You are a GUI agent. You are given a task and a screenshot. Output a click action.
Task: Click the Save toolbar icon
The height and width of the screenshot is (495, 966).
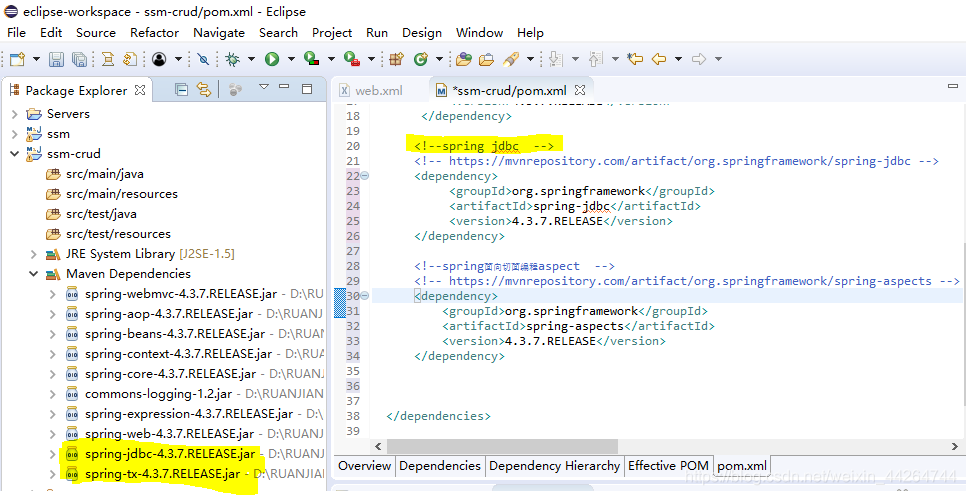coord(57,59)
